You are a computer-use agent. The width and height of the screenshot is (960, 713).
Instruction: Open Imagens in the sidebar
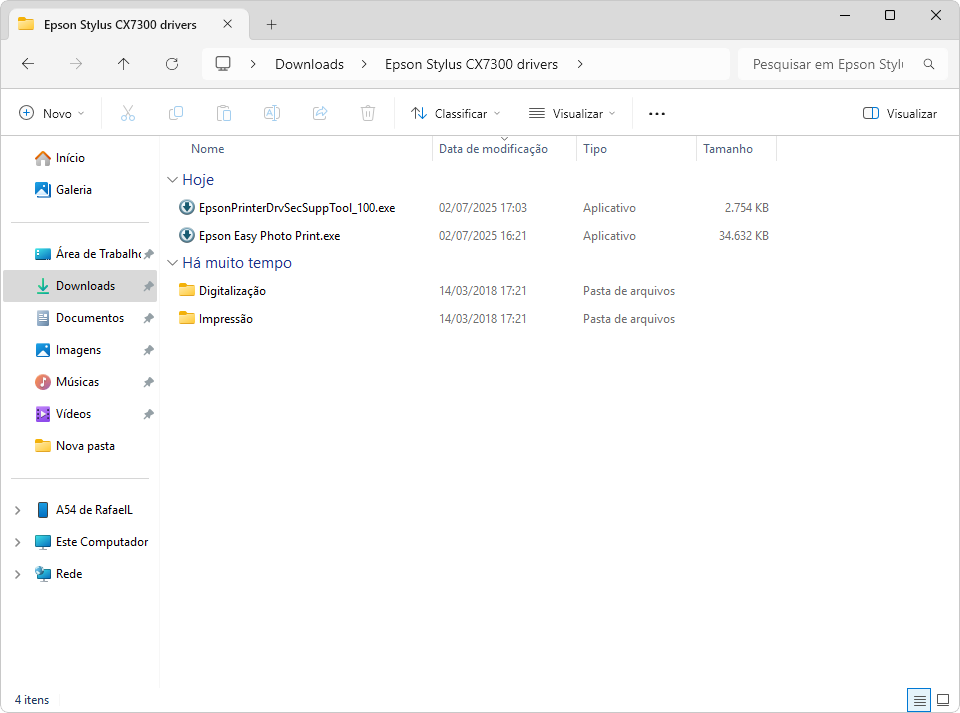click(78, 350)
